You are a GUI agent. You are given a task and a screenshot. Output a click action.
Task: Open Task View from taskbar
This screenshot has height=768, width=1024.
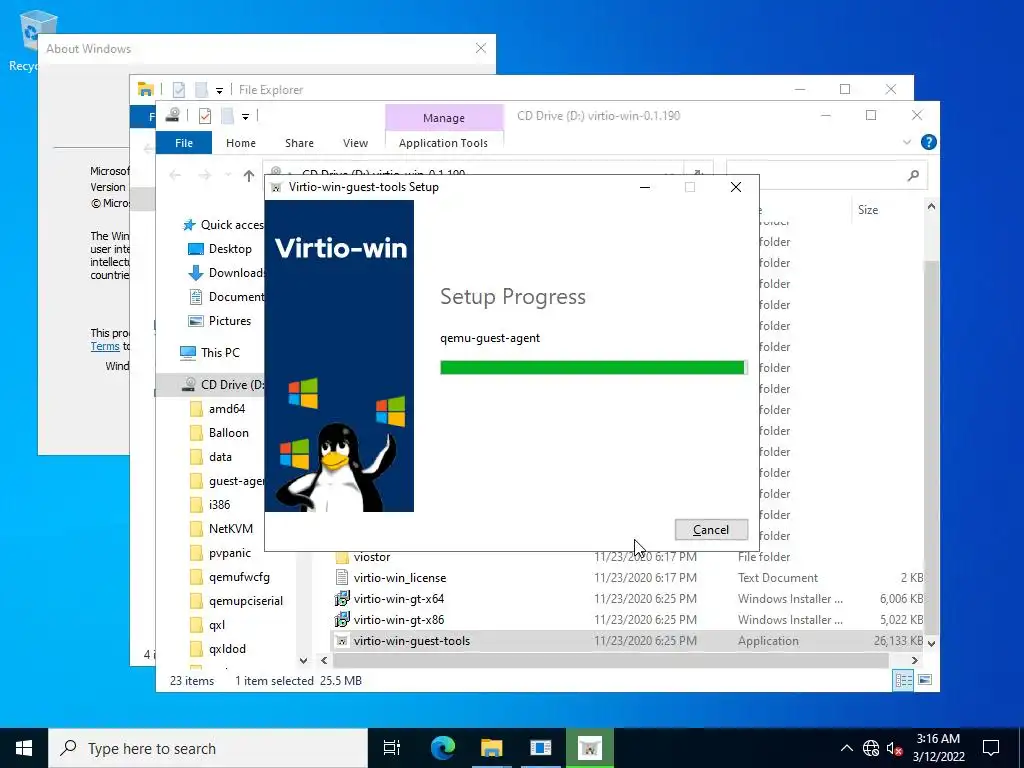coord(392,748)
